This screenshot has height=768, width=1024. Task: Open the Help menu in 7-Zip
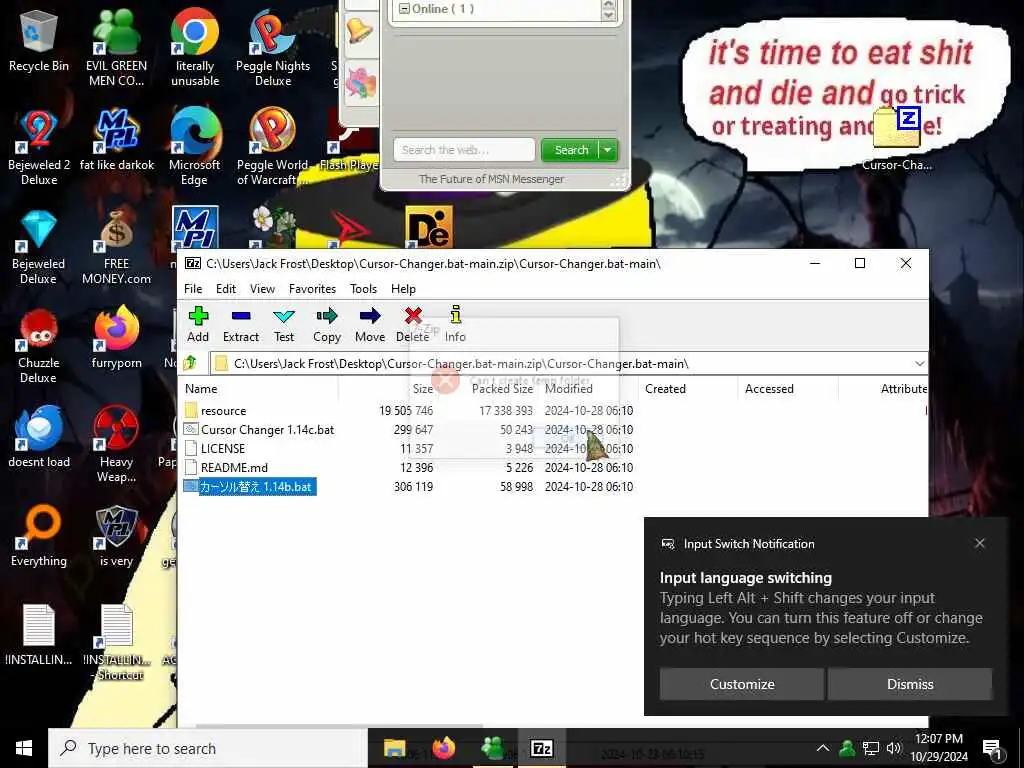(403, 289)
